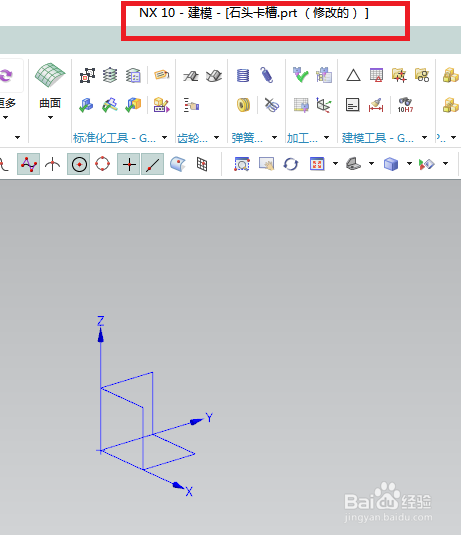The width and height of the screenshot is (461, 535).
Task: Open the 曲面 surface tool
Action: 50,75
